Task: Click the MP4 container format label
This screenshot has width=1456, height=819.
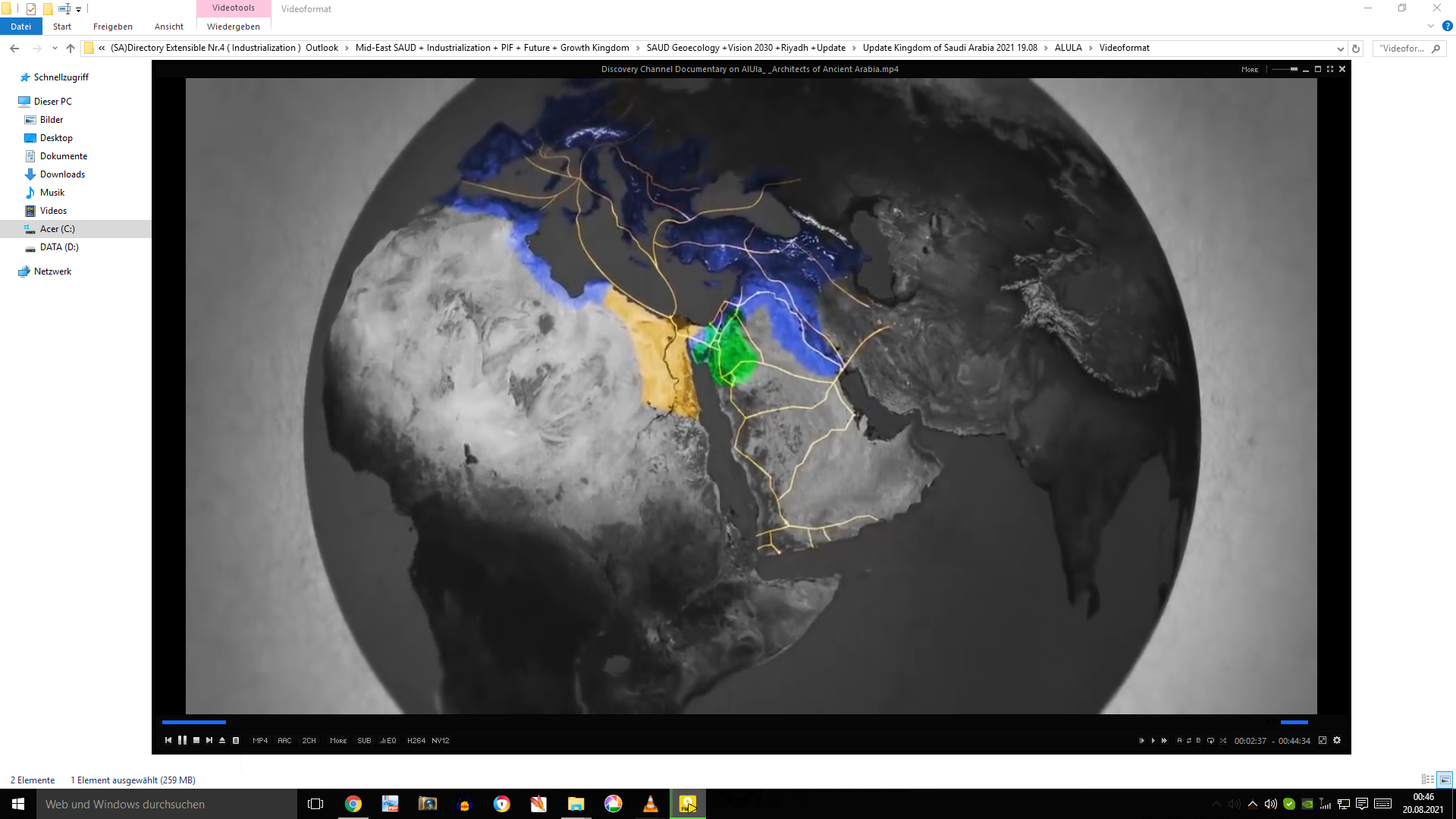Action: [260, 741]
